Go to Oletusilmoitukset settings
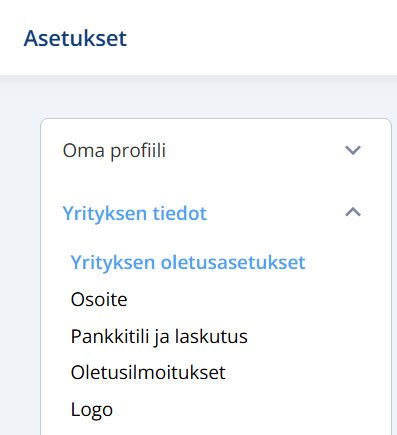This screenshot has width=397, height=435. pos(148,372)
